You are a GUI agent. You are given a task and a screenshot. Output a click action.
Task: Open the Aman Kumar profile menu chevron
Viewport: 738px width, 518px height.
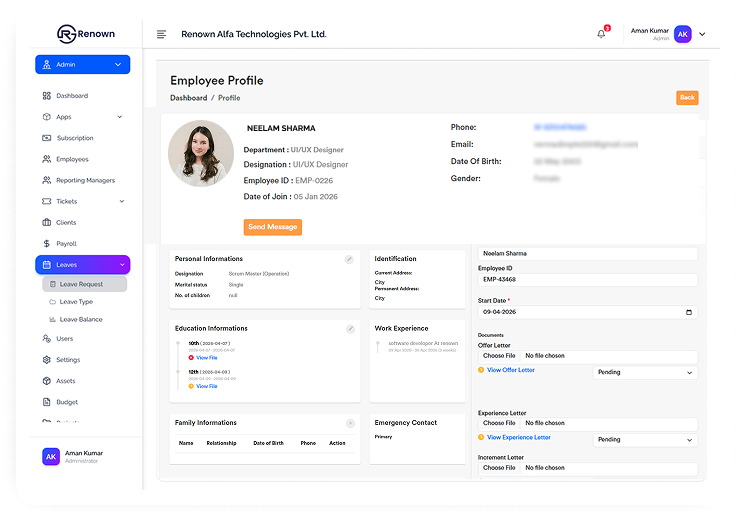point(702,34)
